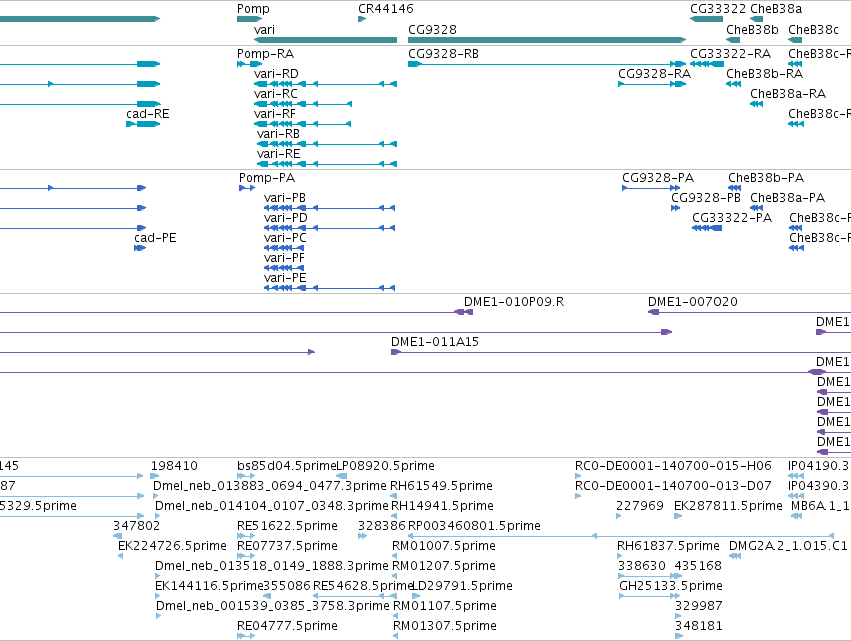Select the RC0-DE0001-140700-013-D07 label
This screenshot has width=851, height=641.
(673, 486)
